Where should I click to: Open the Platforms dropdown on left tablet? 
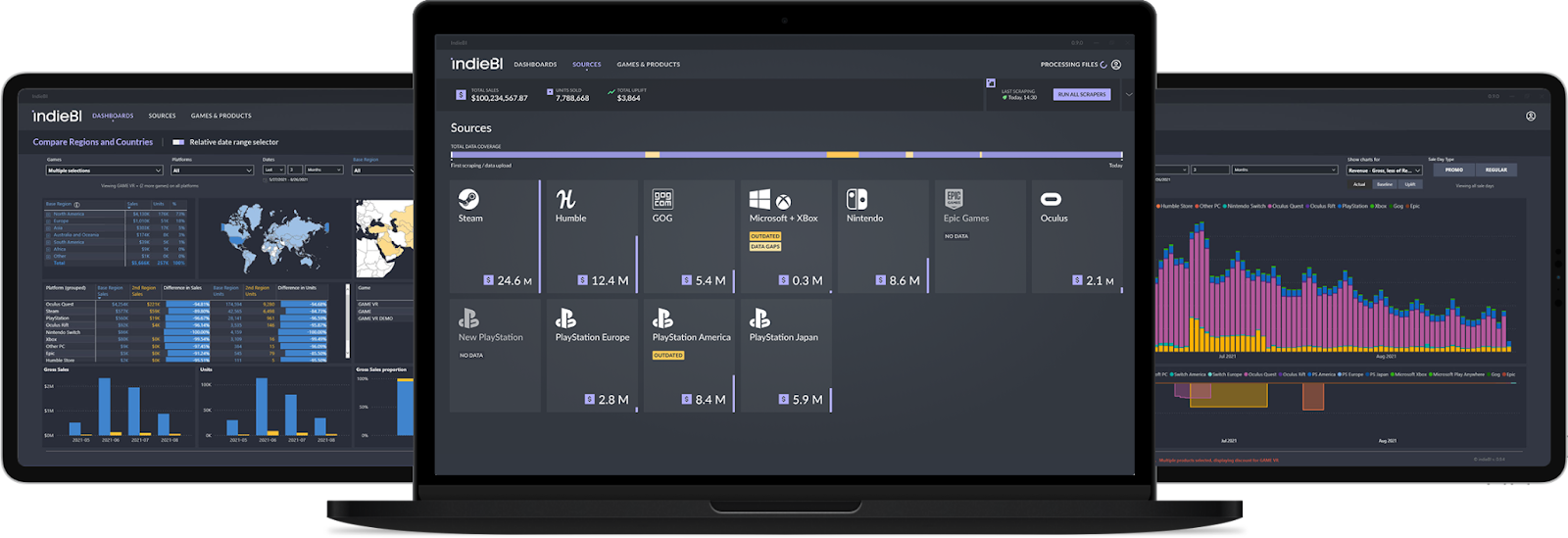coord(213,171)
